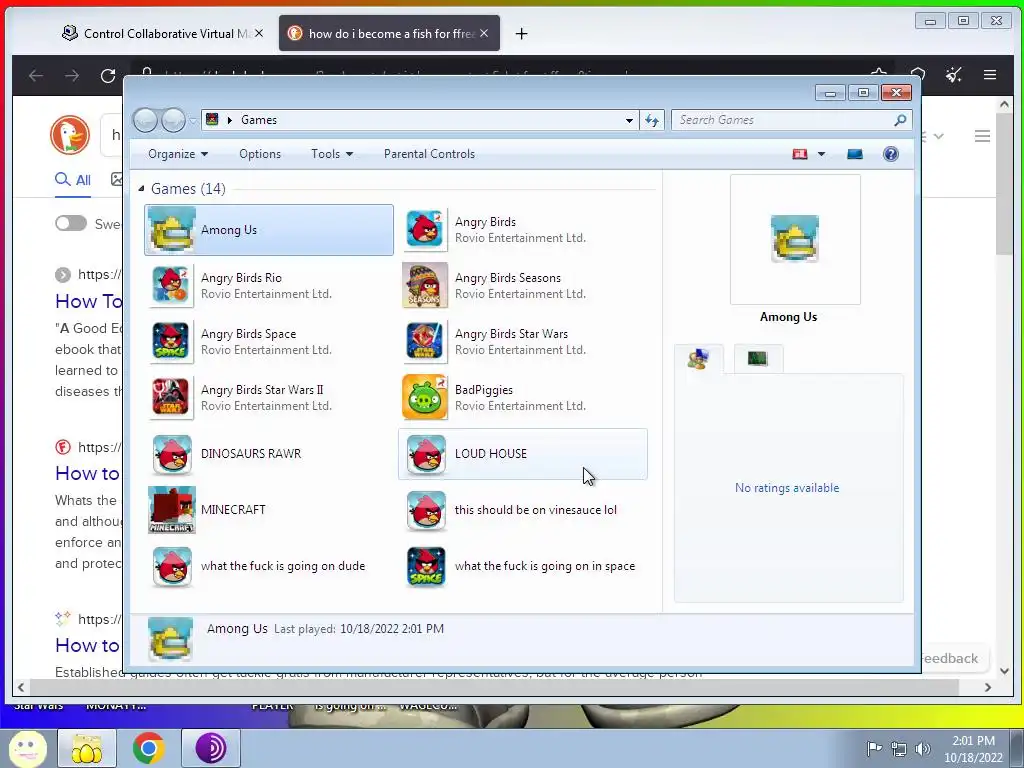Image resolution: width=1024 pixels, height=768 pixels.
Task: Click 'No ratings available' text
Action: click(787, 488)
